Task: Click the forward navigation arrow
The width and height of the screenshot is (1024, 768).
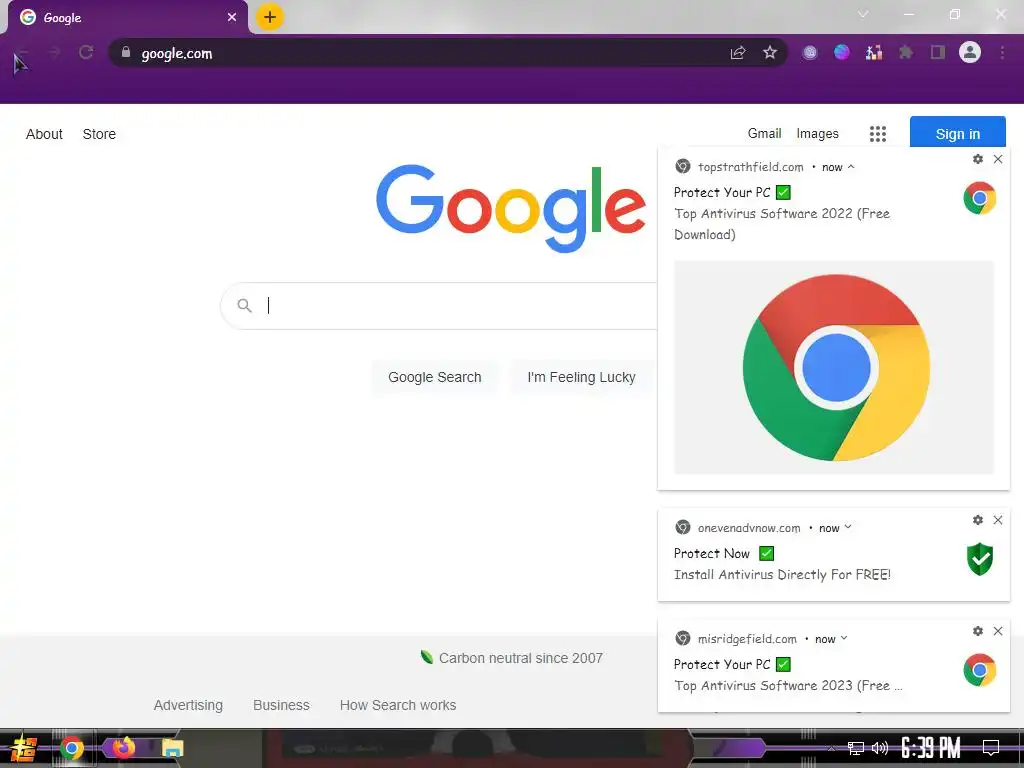Action: coord(54,52)
